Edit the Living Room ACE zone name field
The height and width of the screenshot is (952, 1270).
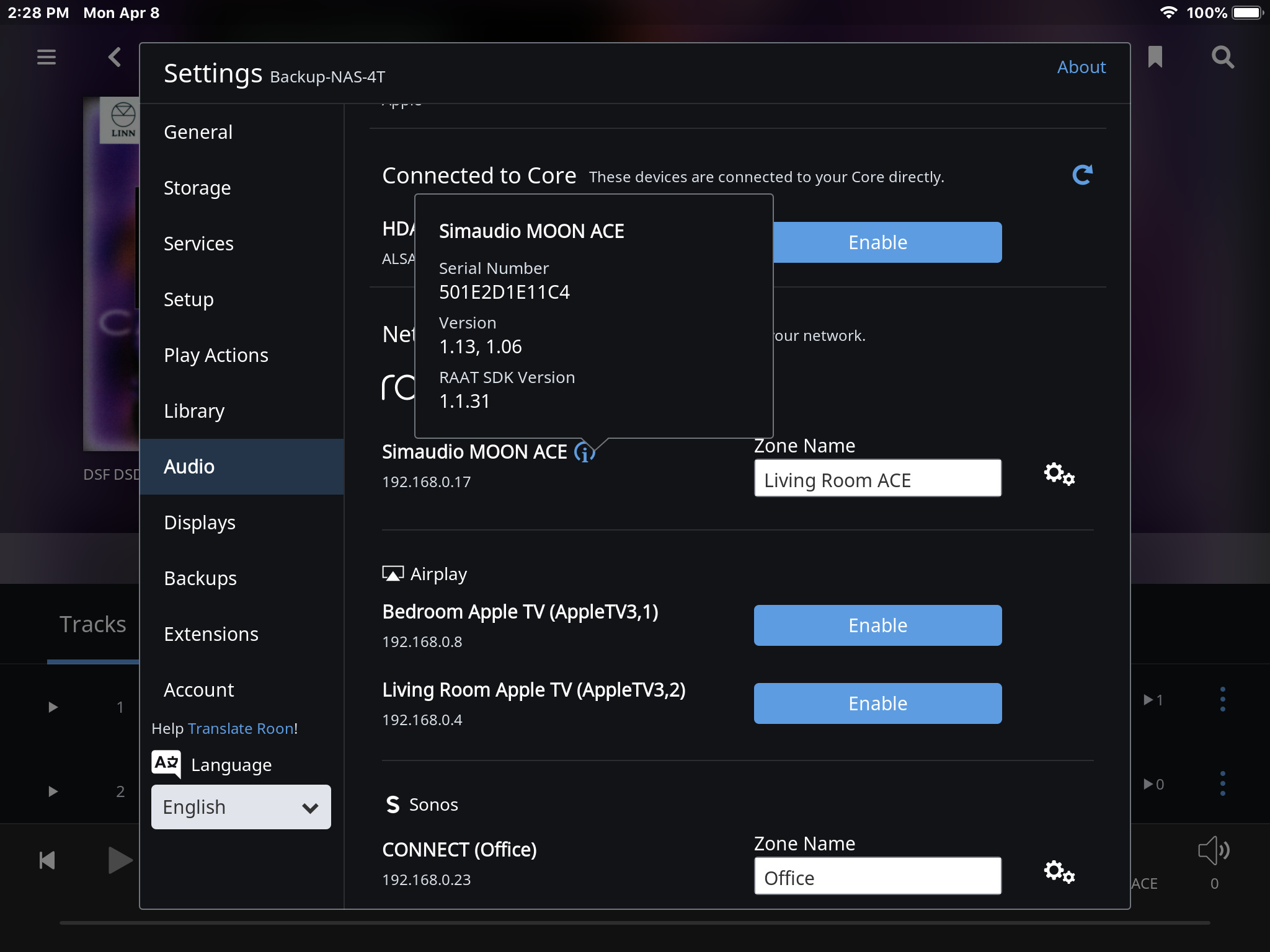pos(877,478)
